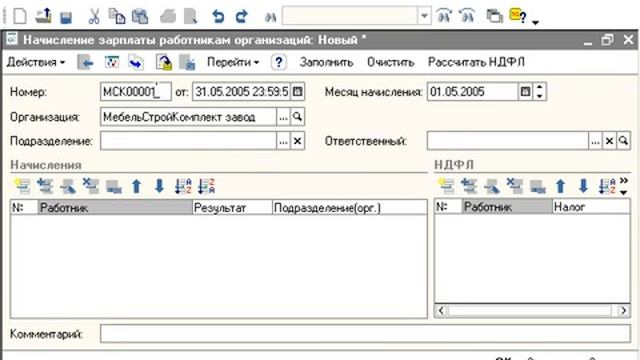Delete row in Начисления table toolbar
This screenshot has width=640, height=360.
91,186
